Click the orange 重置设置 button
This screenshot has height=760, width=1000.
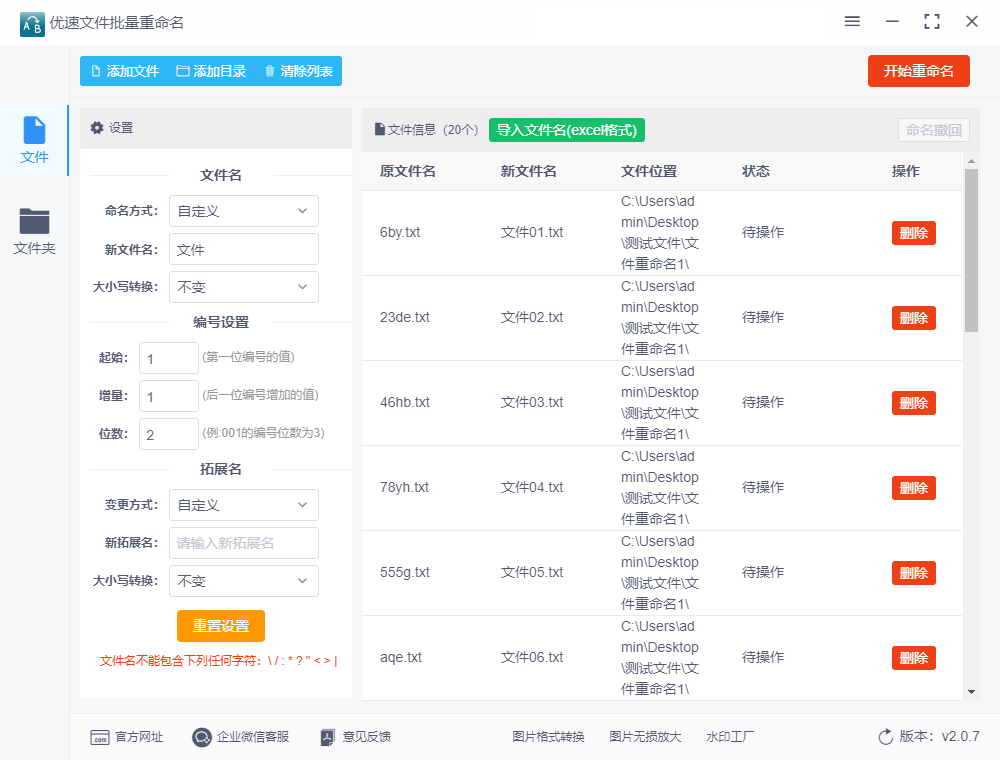[x=221, y=626]
